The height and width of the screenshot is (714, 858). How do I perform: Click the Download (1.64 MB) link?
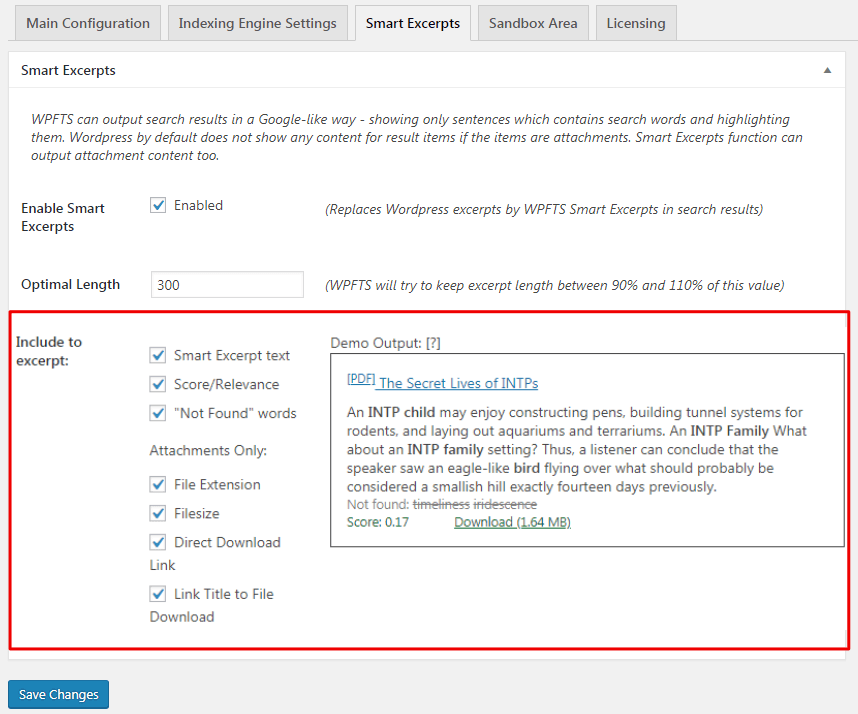(512, 522)
